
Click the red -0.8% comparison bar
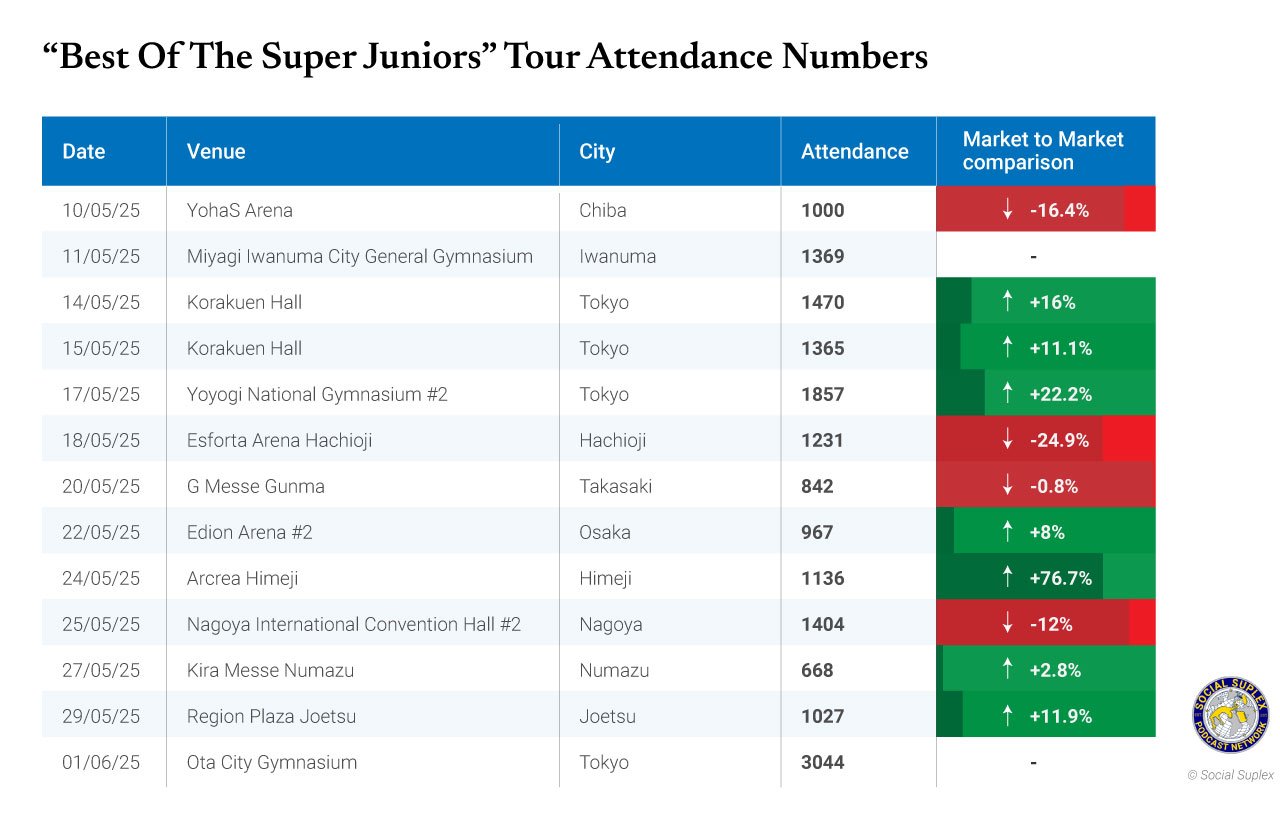[1046, 486]
